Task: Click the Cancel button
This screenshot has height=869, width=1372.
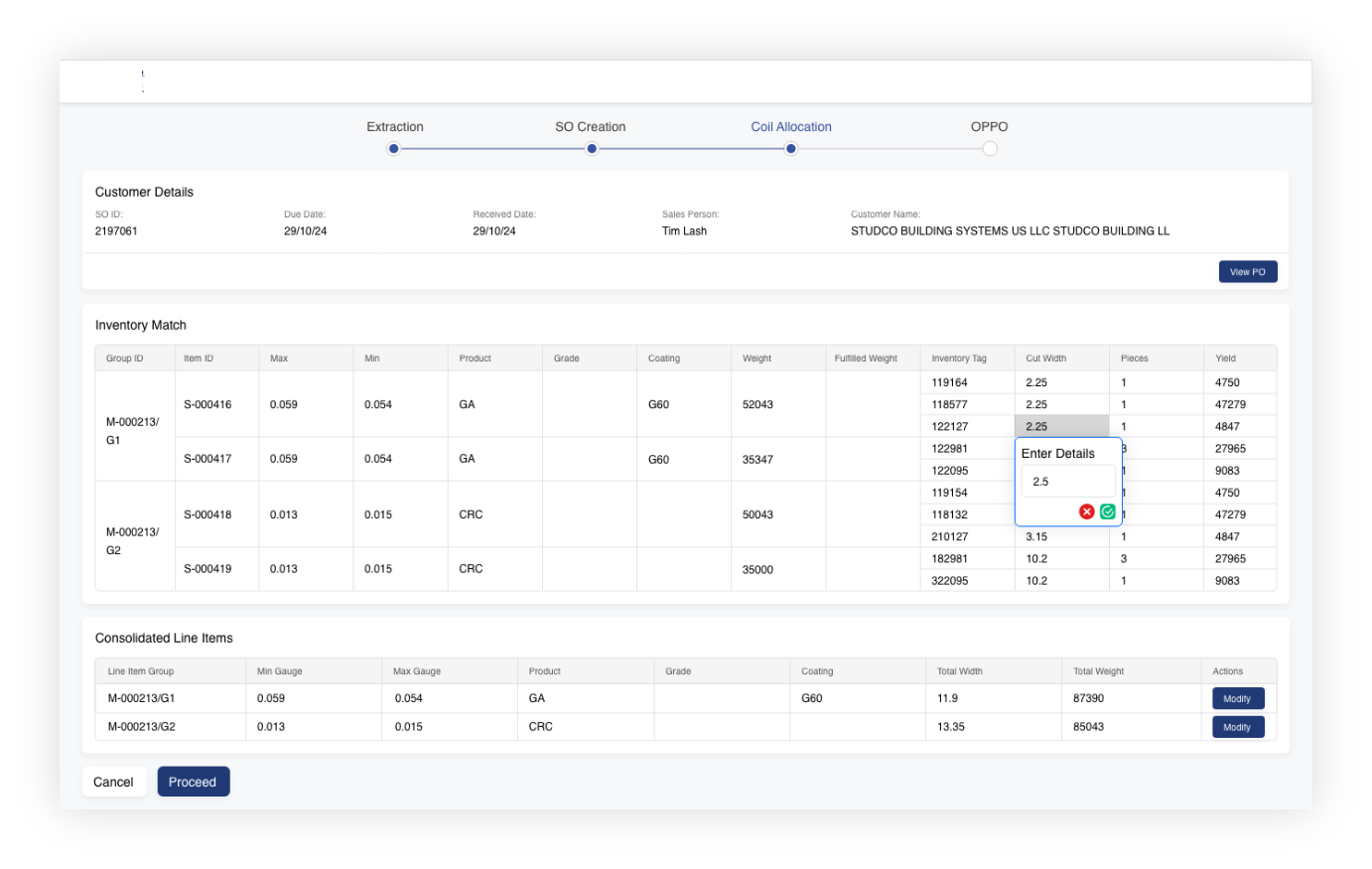Action: [113, 782]
